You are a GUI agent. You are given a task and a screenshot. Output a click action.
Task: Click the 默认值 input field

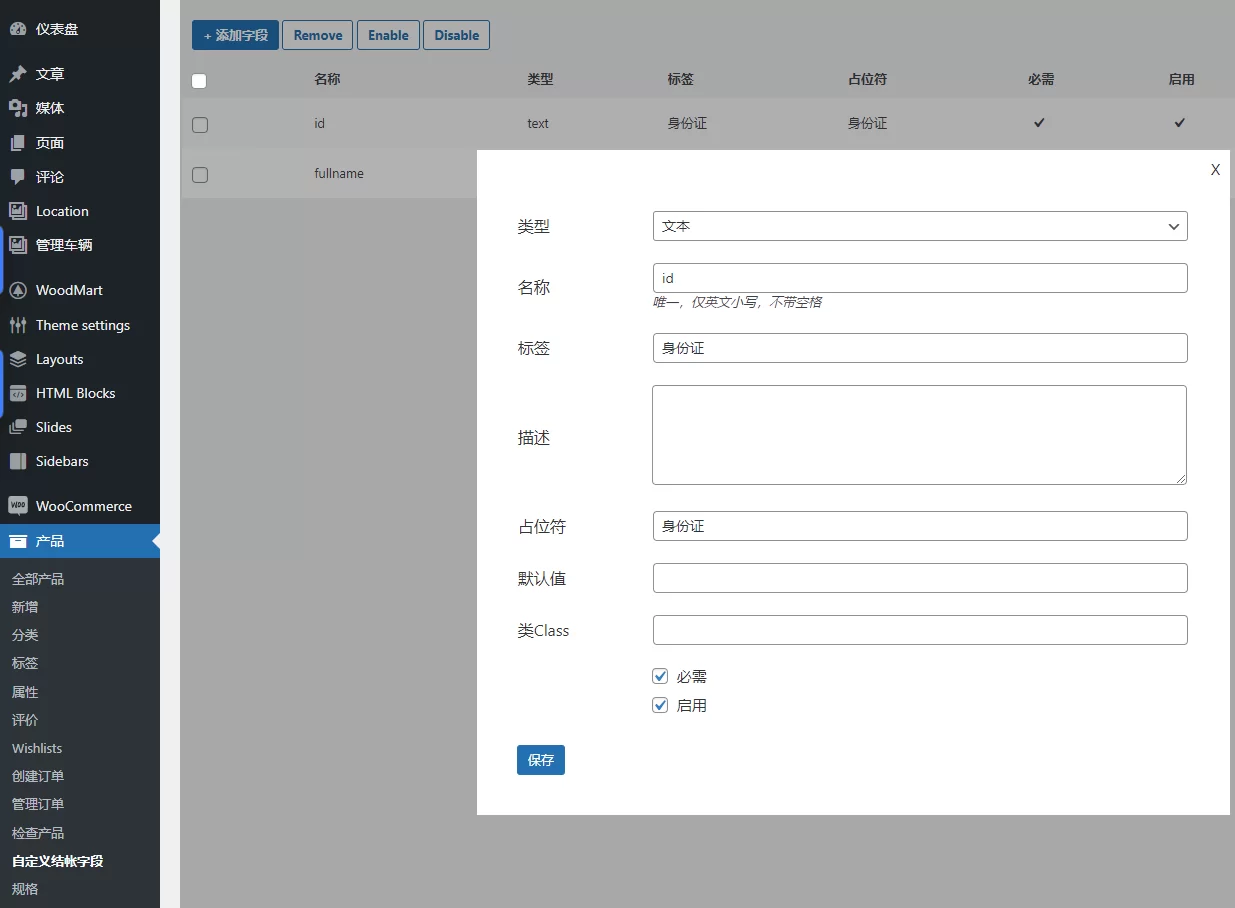click(x=920, y=578)
